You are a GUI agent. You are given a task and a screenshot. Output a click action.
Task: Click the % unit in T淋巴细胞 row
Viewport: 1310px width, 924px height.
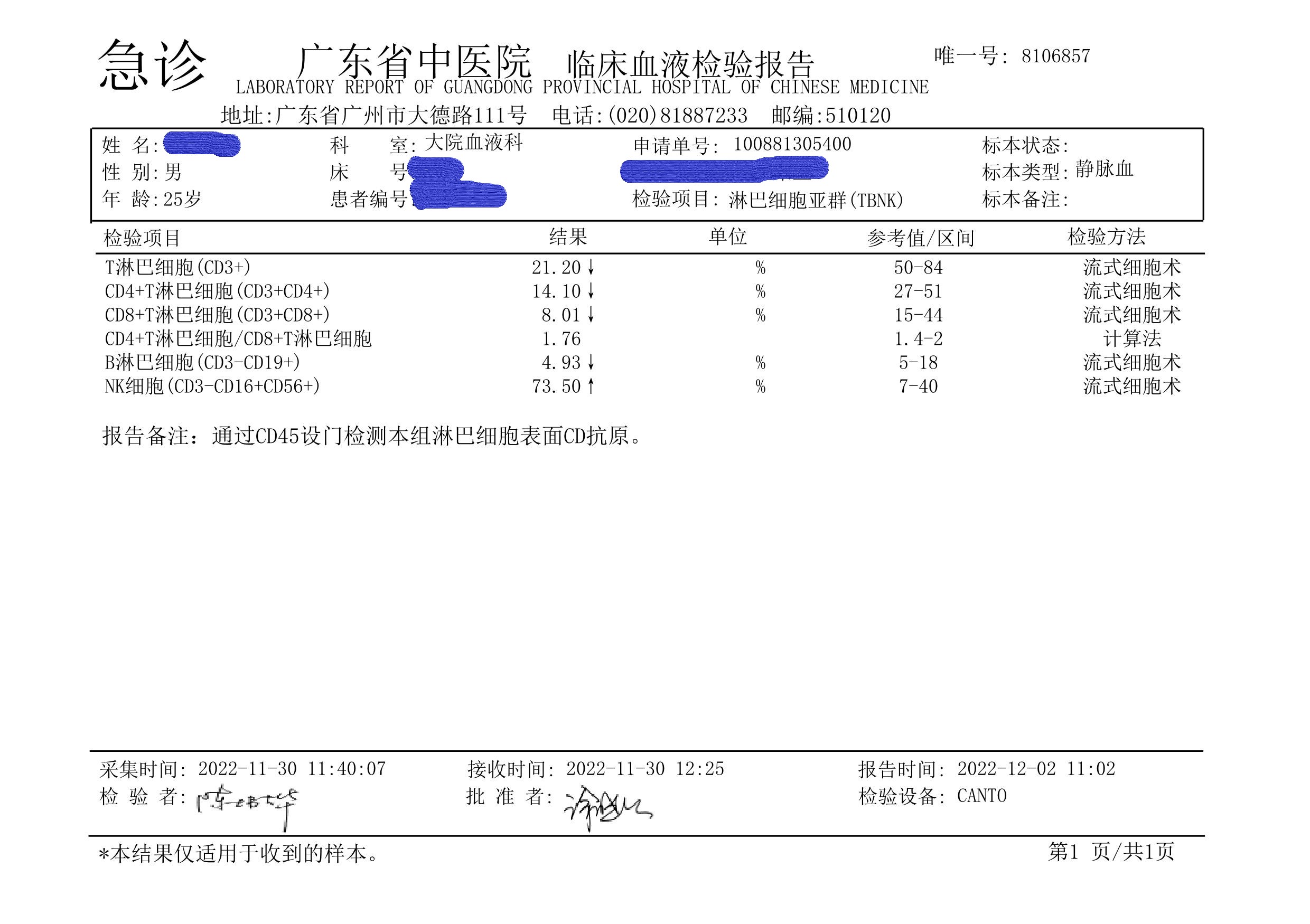[x=761, y=268]
